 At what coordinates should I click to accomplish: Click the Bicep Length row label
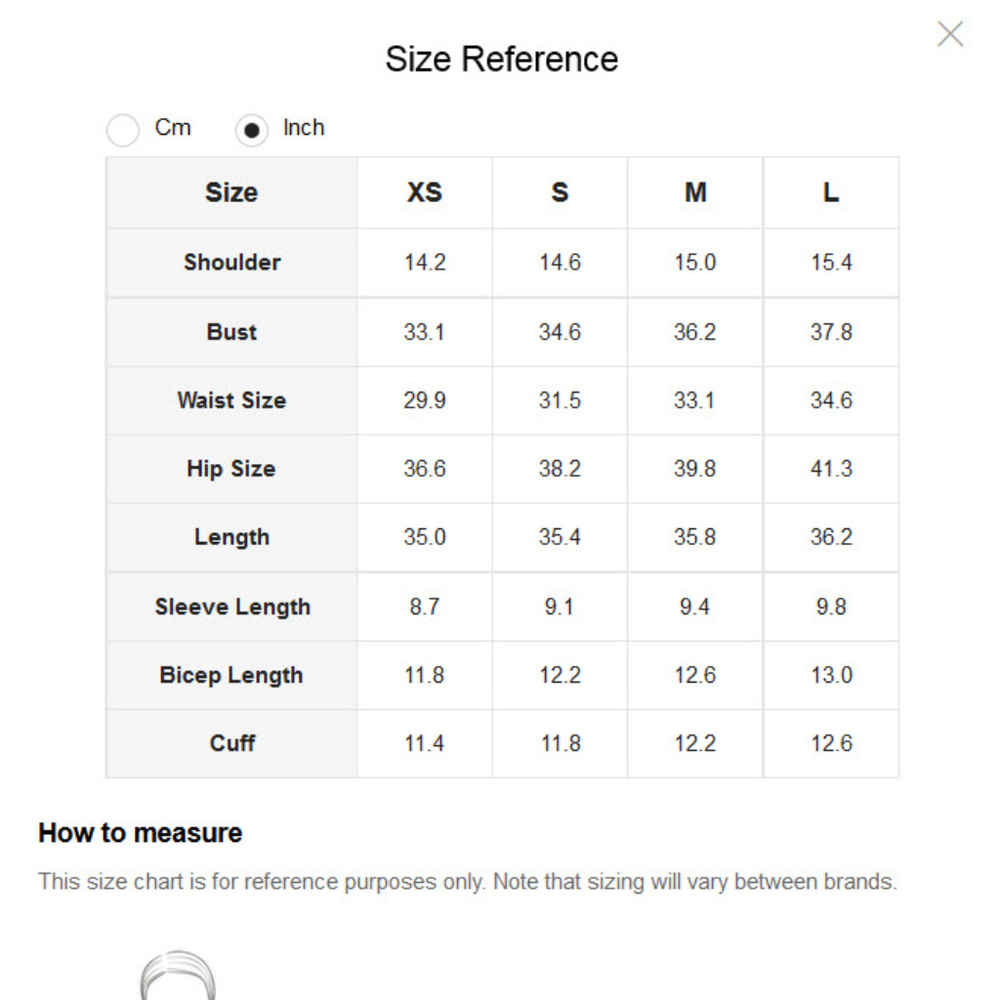232,675
